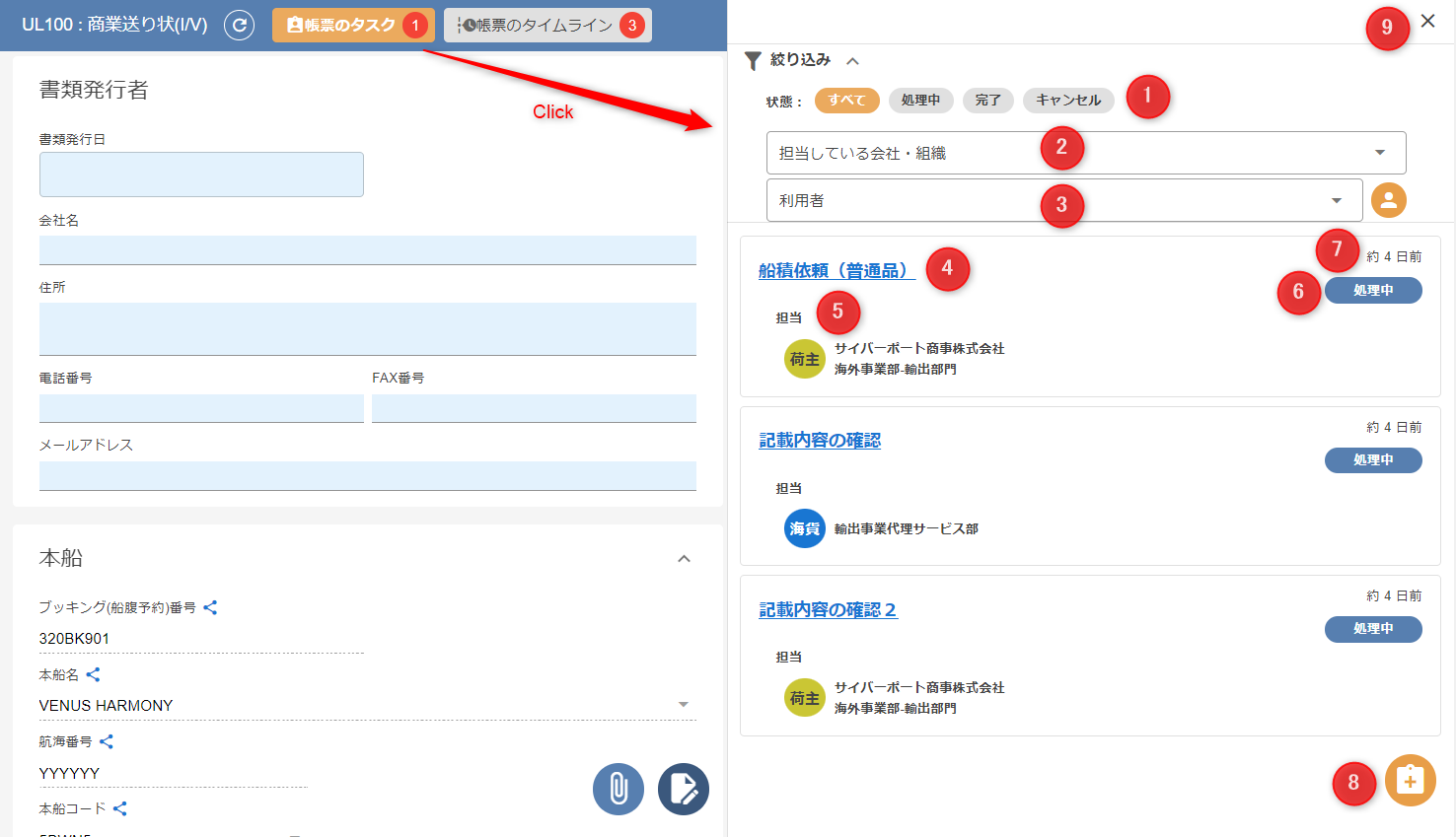1456x837 pixels.
Task: Click share icon next to 本船名
Action: pyautogui.click(x=94, y=674)
